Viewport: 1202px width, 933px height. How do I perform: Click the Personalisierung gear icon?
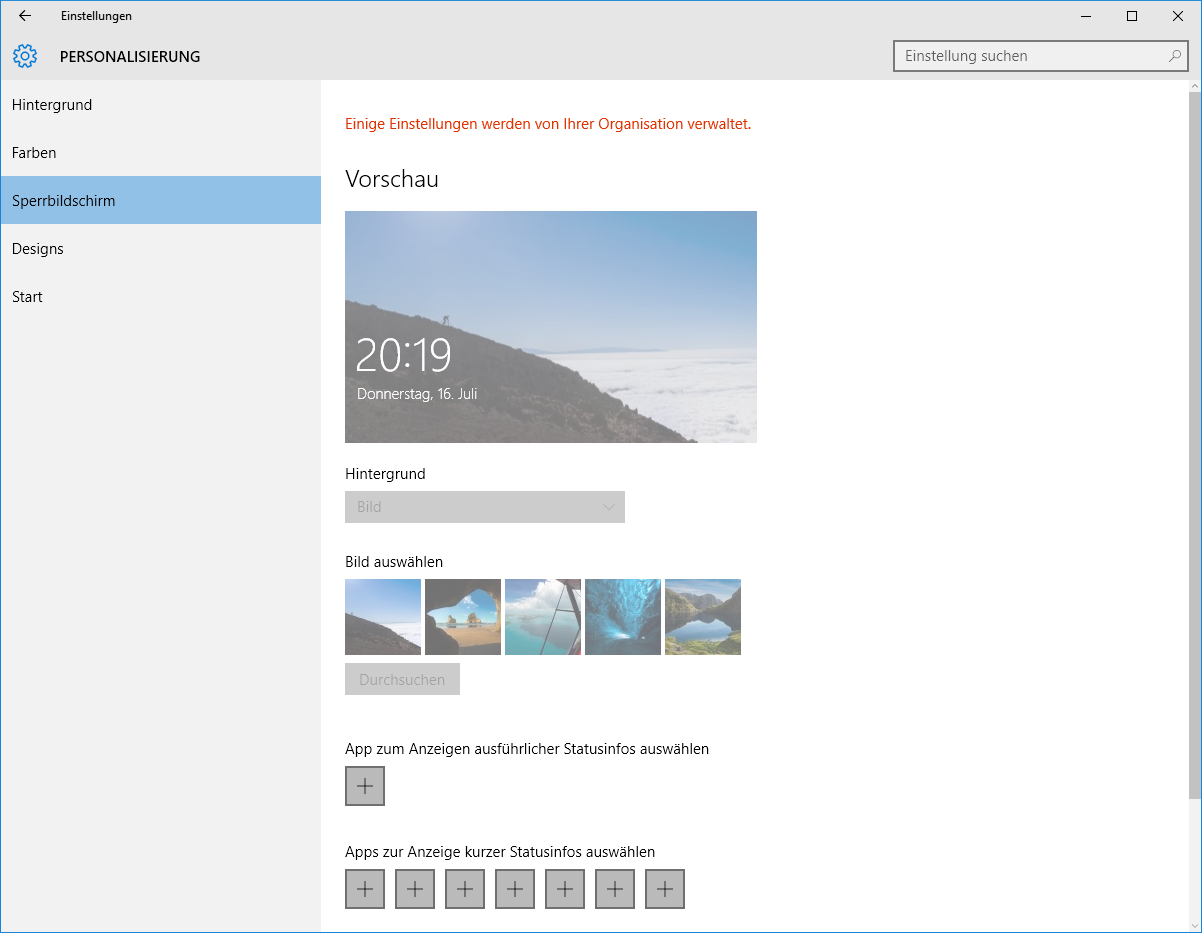[x=25, y=56]
